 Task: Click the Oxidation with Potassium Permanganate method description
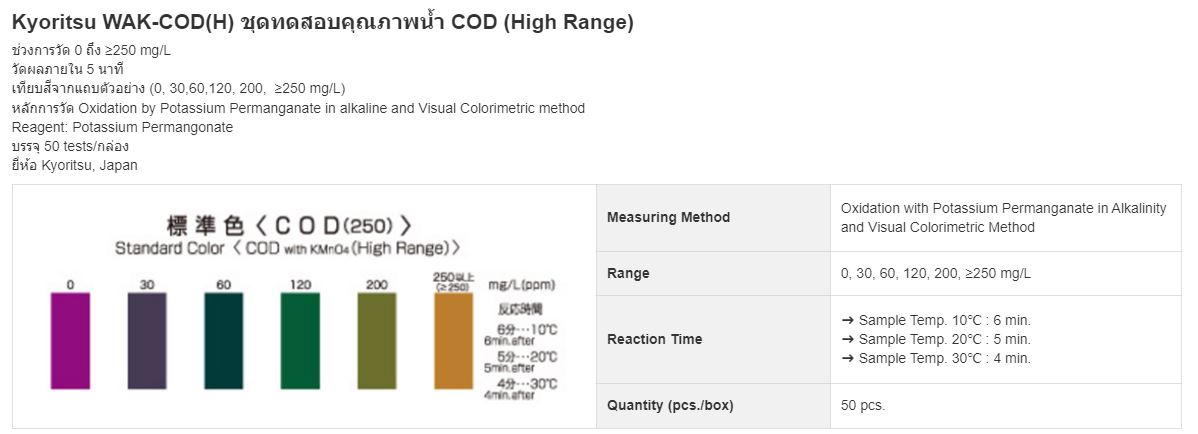[1004, 218]
